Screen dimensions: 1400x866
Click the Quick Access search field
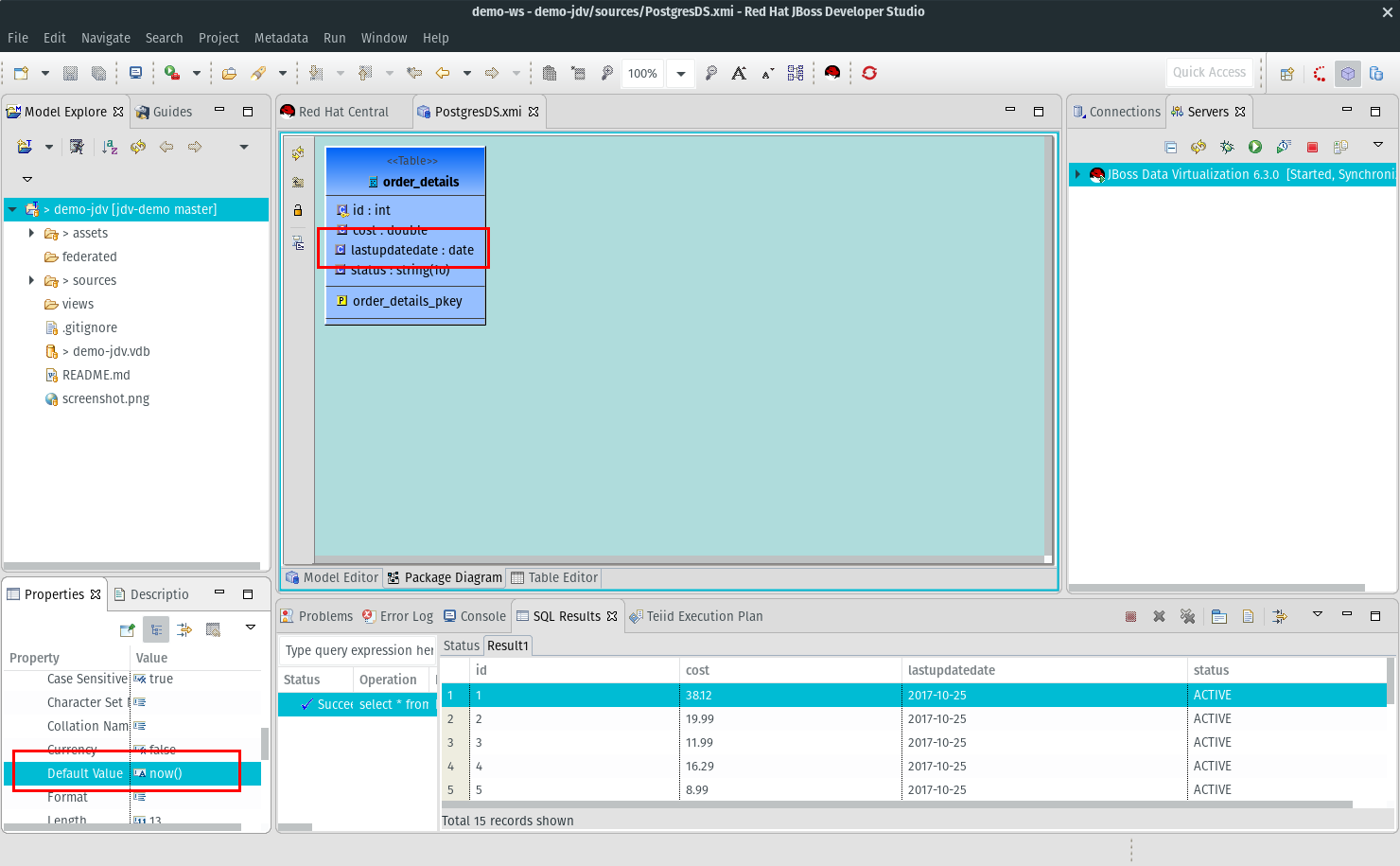(x=1209, y=73)
